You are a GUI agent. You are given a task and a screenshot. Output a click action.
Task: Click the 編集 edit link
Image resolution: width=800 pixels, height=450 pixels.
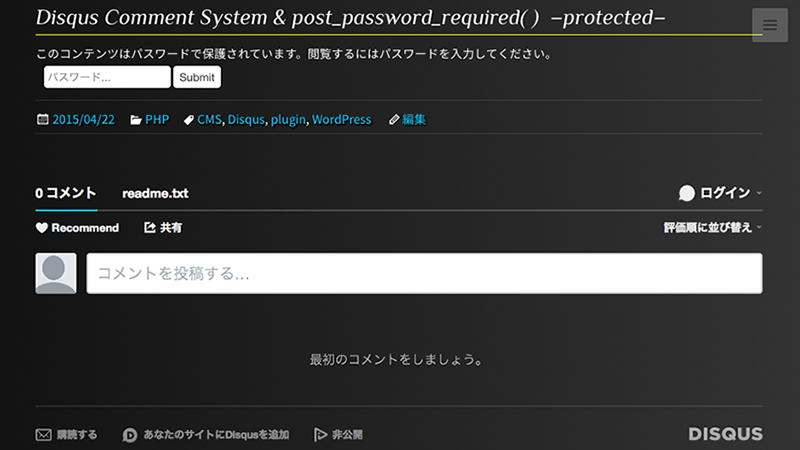click(414, 119)
